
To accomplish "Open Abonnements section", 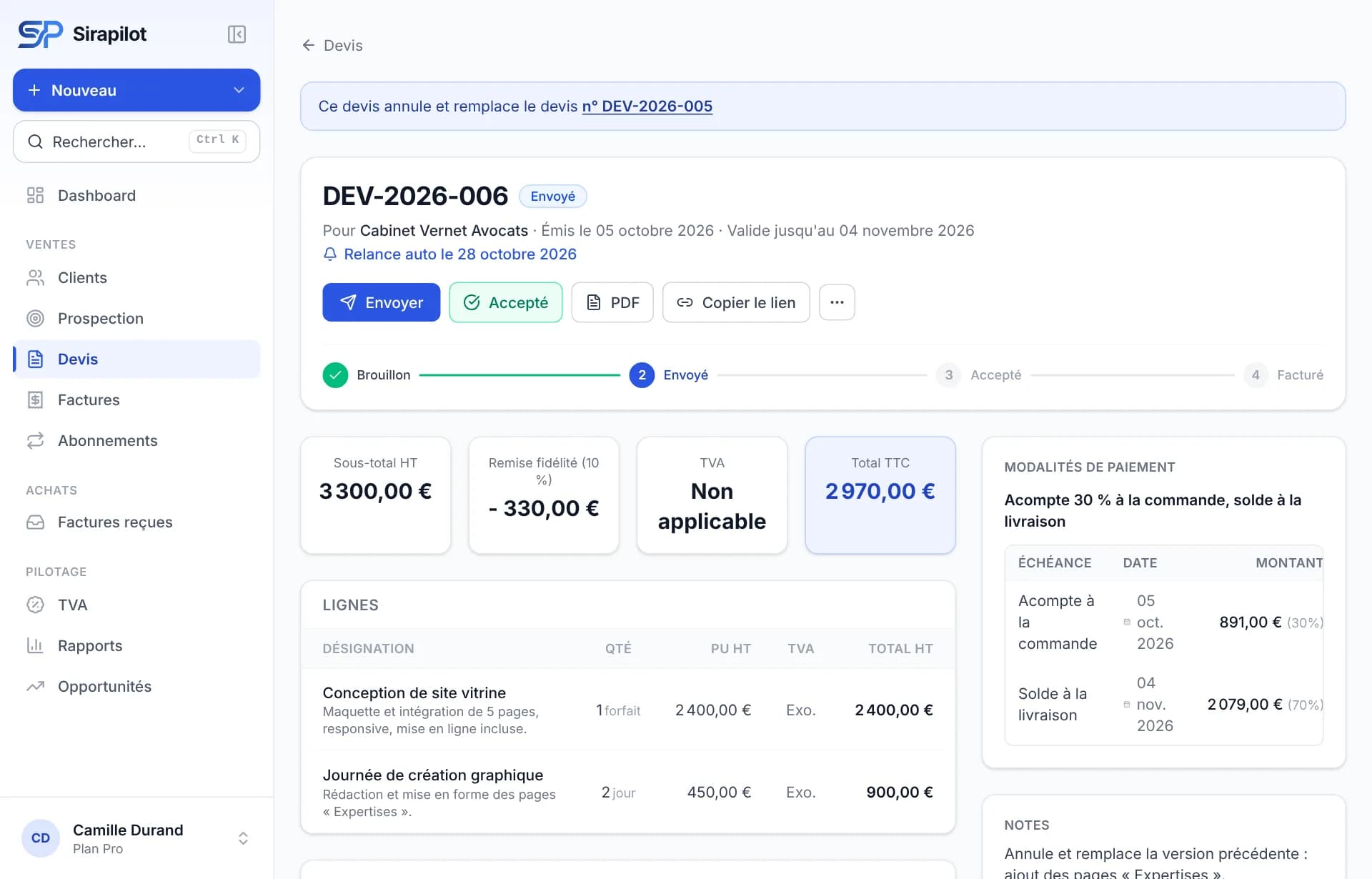I will [x=136, y=441].
